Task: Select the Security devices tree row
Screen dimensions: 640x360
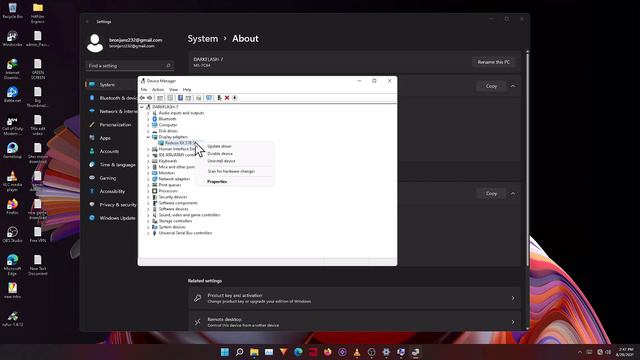Action: click(x=173, y=197)
